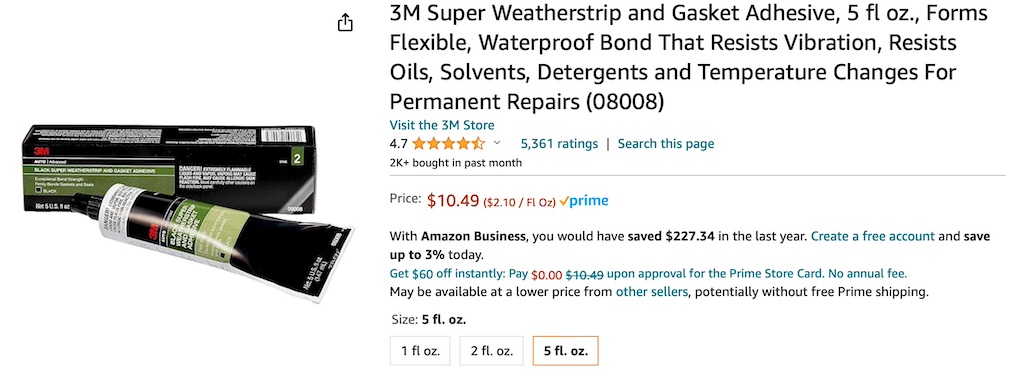Screen dimensions: 1024x372
Task: Click the 3M box packaging image
Action: coord(170,168)
